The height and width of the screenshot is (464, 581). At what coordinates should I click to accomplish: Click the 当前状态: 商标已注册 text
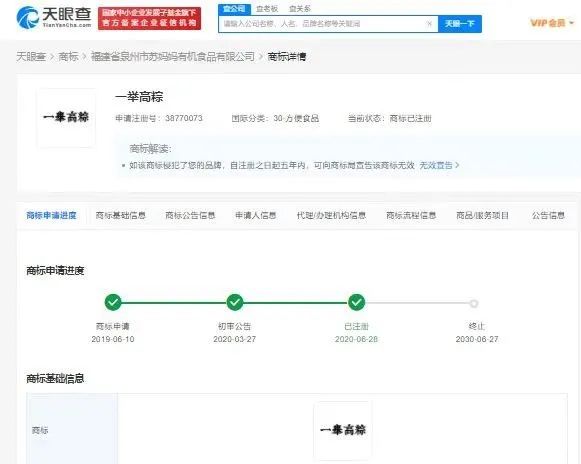389,119
